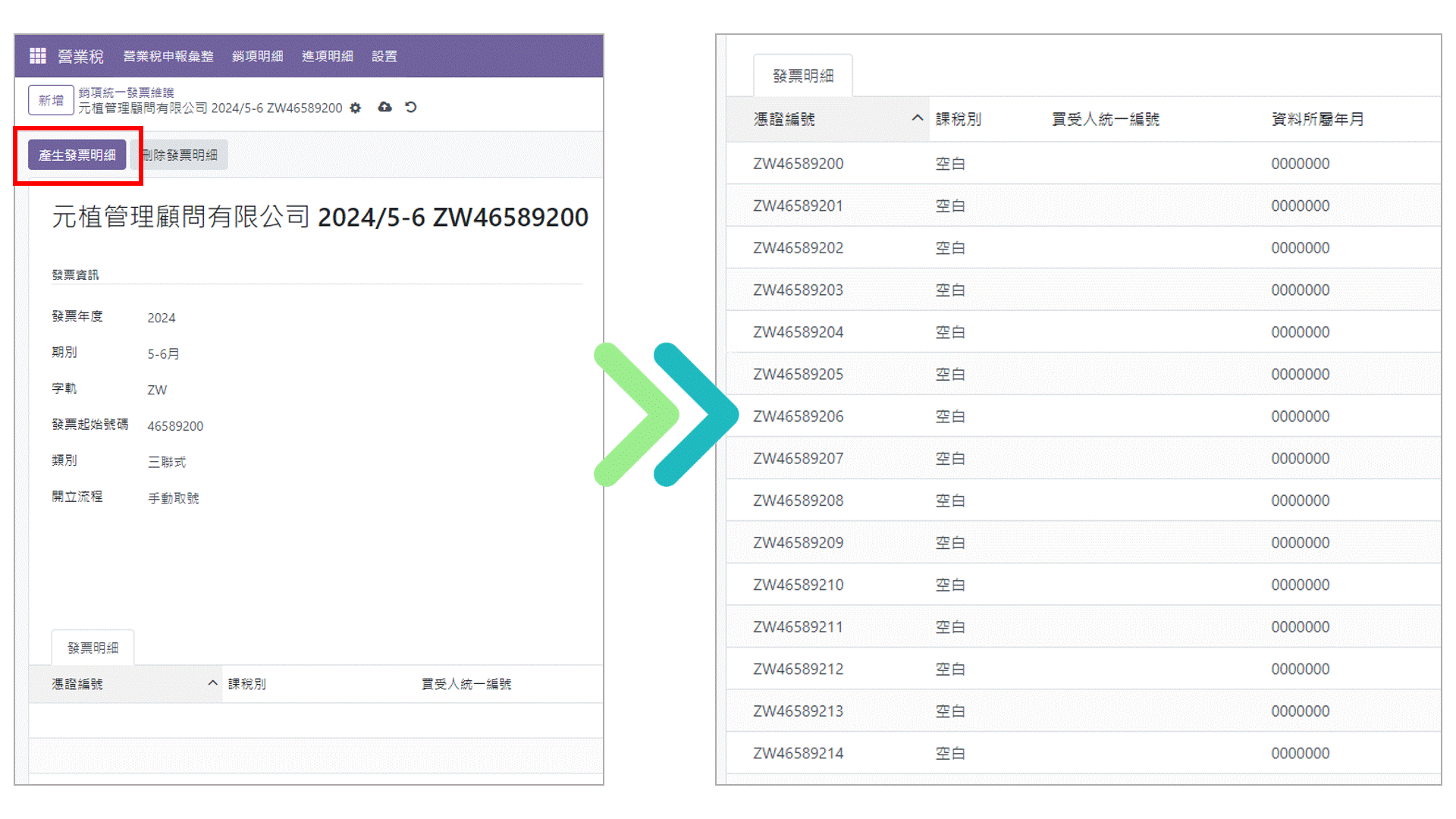Click 刪除發票明細 button

(x=180, y=155)
